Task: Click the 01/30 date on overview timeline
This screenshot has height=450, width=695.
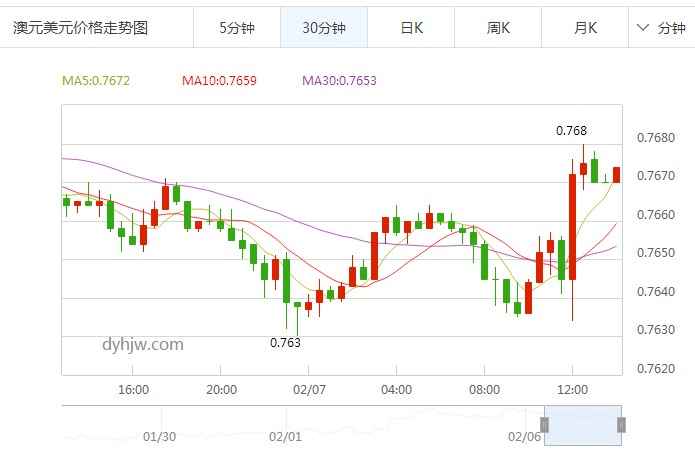Action: [160, 437]
